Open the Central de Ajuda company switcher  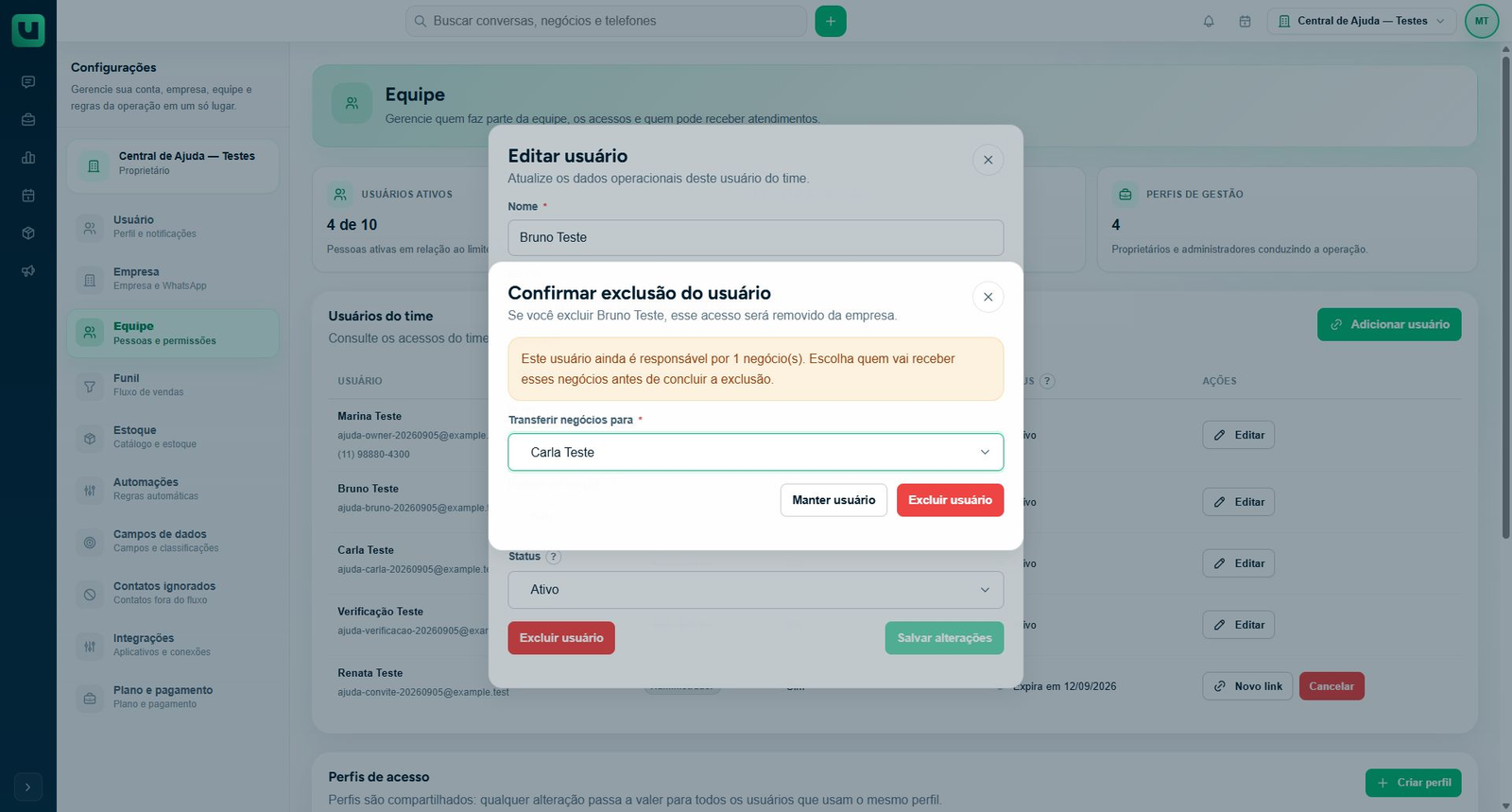pos(1362,21)
